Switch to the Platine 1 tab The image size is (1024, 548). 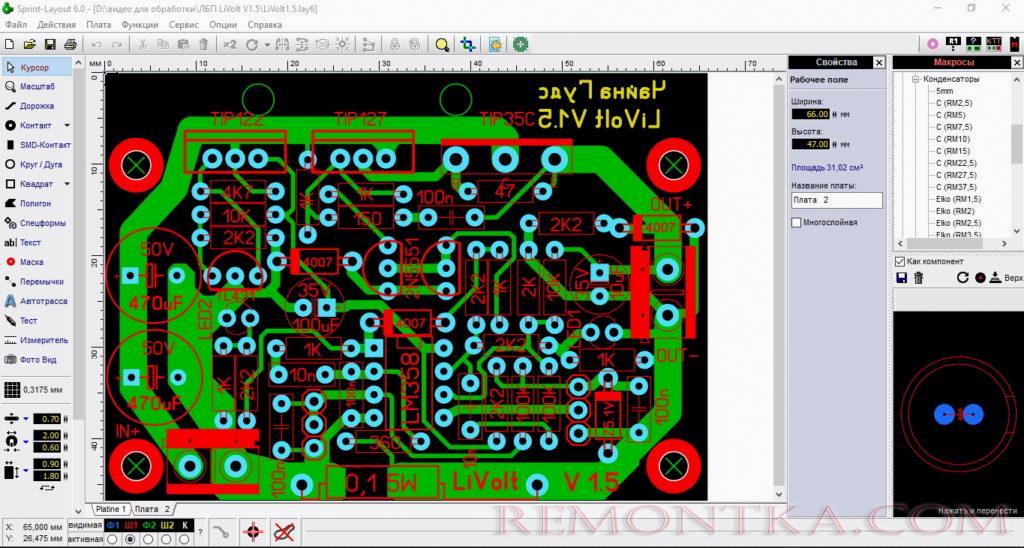(x=110, y=509)
